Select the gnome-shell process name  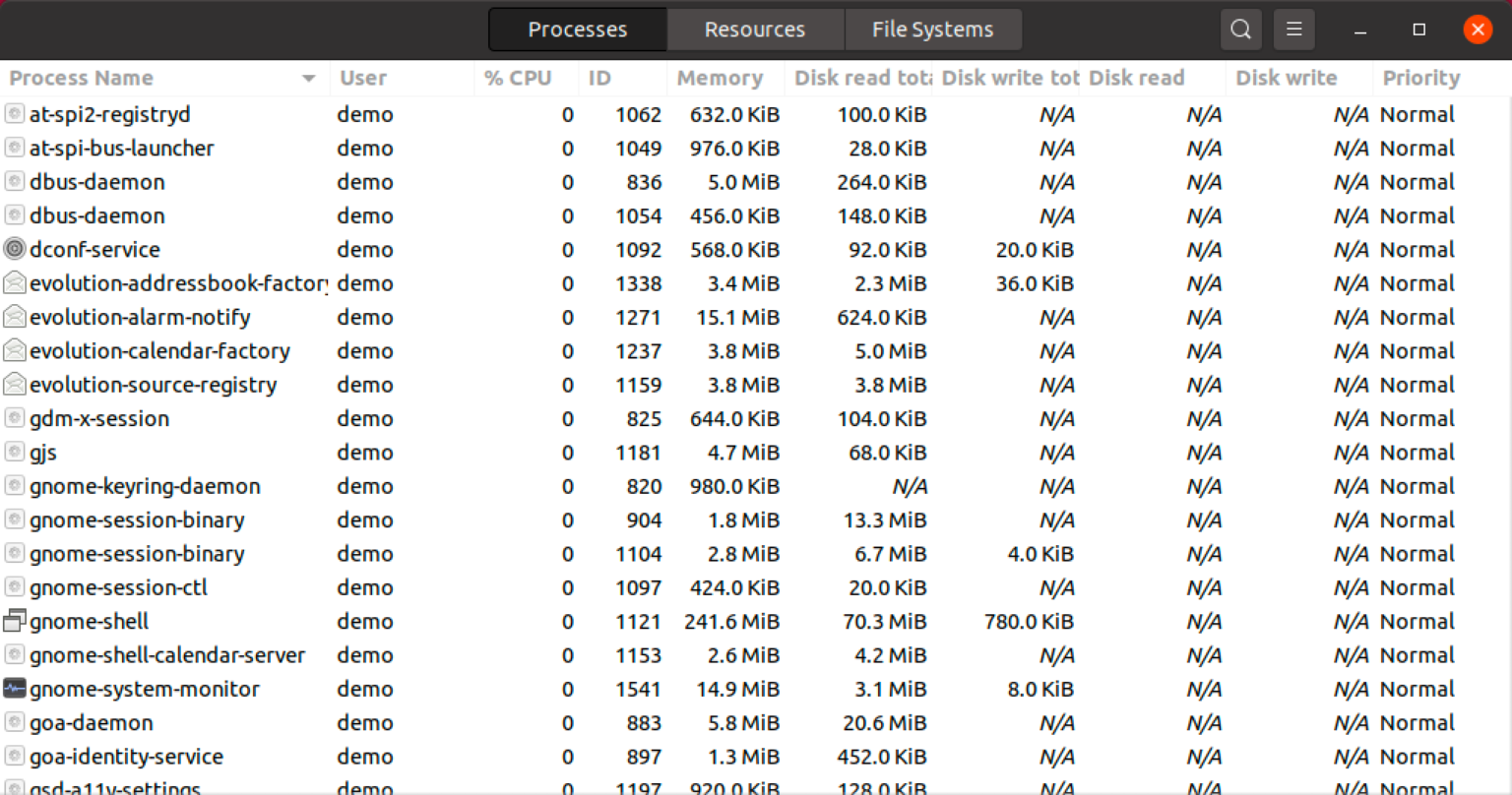(x=90, y=621)
